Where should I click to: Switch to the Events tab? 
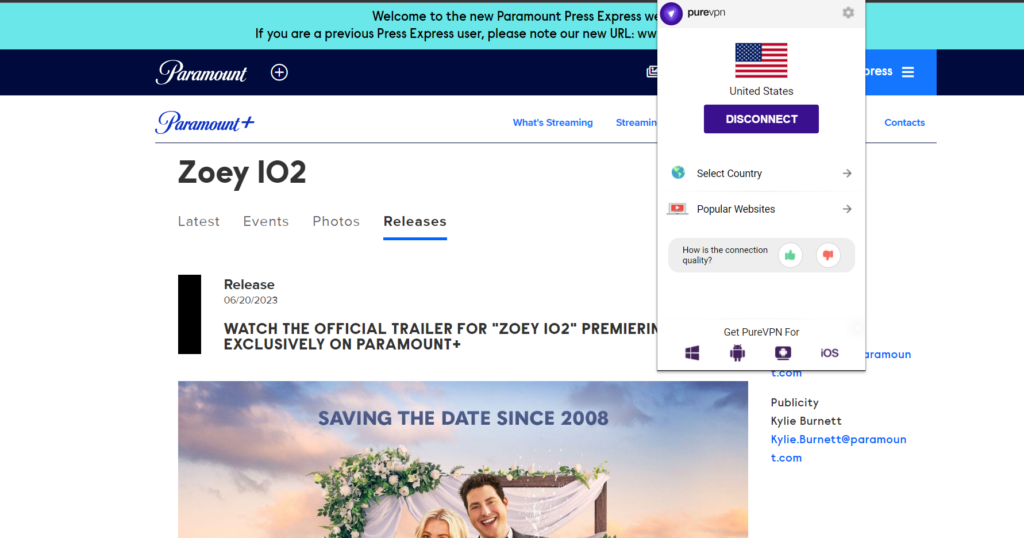point(266,221)
